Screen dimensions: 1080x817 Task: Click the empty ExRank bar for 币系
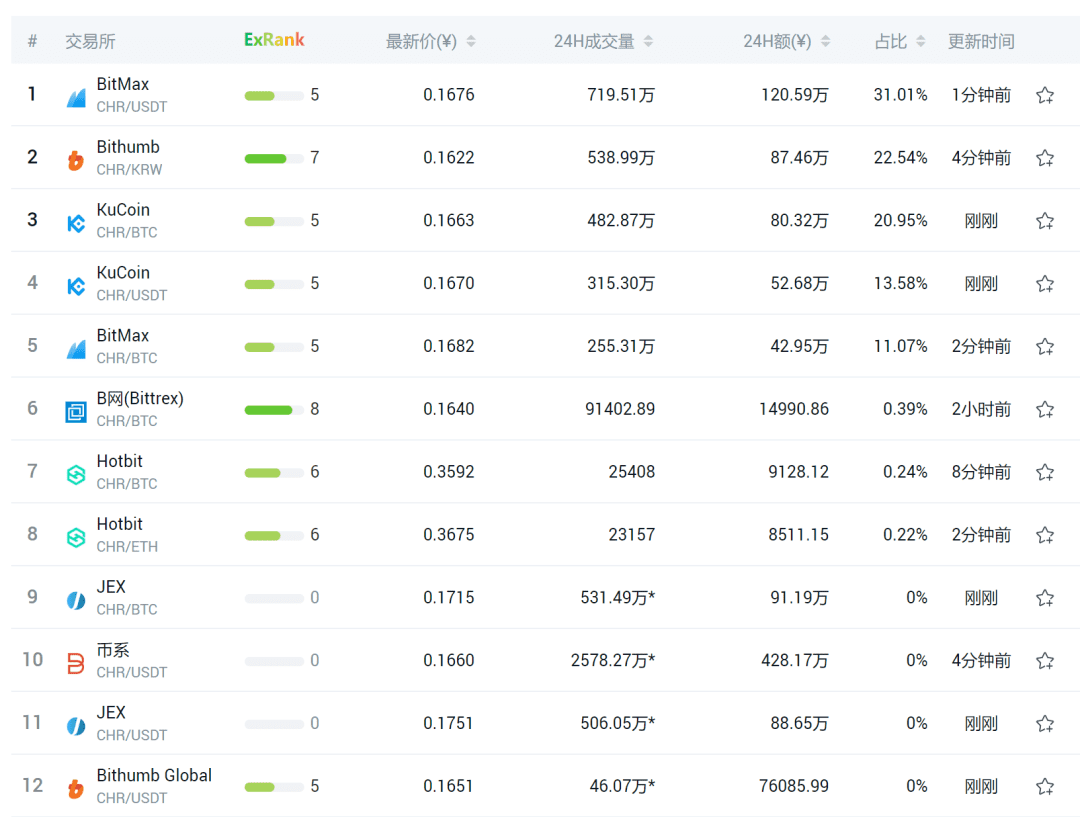click(x=274, y=661)
